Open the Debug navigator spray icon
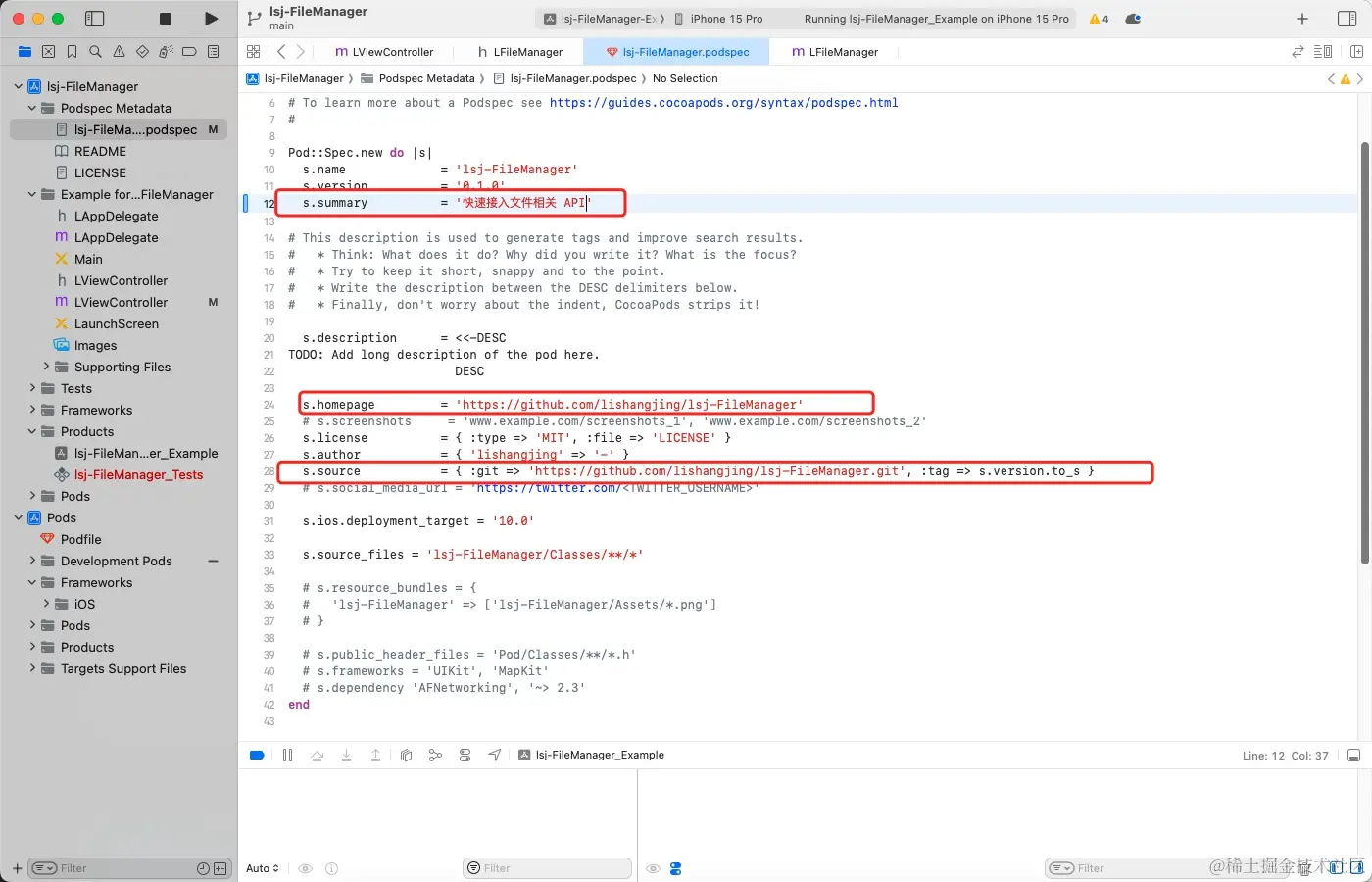This screenshot has width=1372, height=882. [166, 51]
